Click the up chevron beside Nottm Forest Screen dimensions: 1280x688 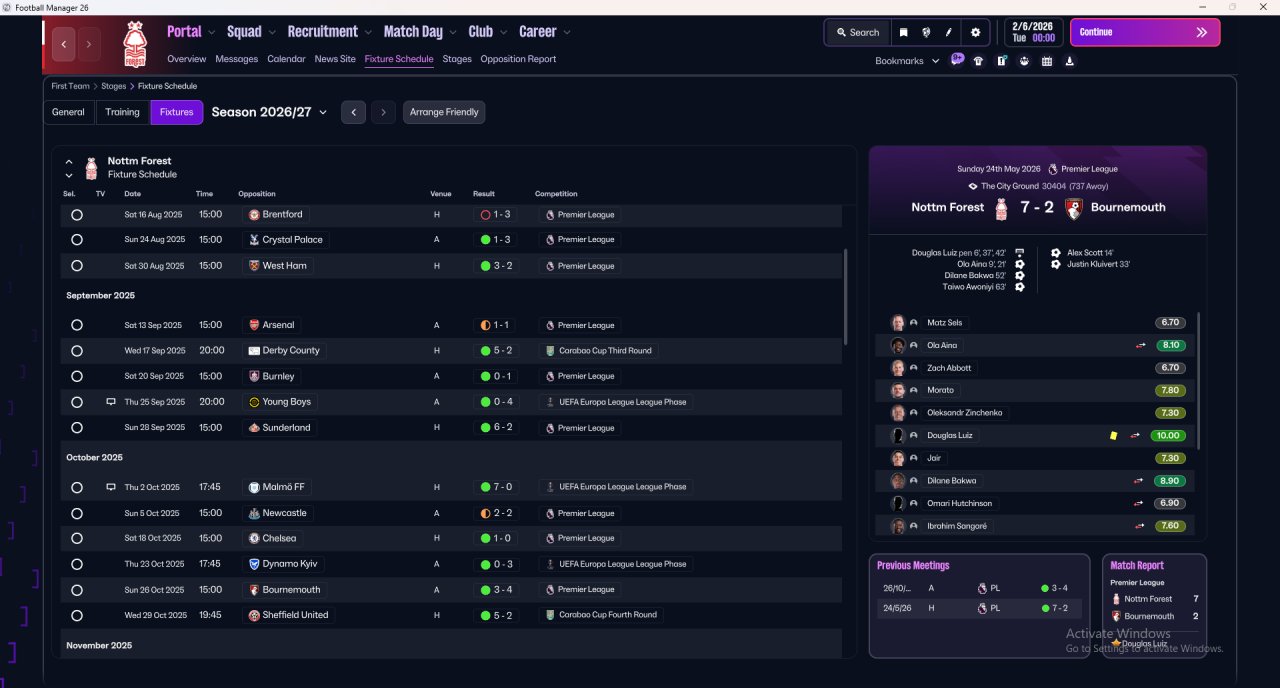[69, 161]
